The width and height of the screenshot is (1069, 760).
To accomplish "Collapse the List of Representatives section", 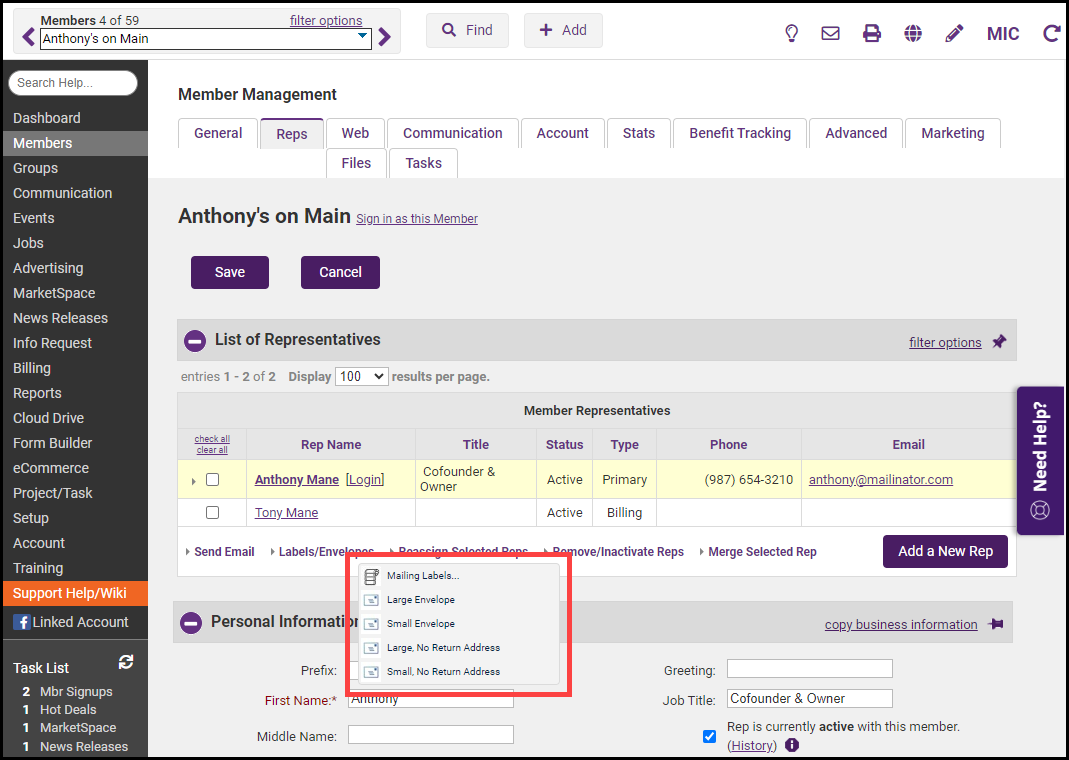I will coord(195,341).
